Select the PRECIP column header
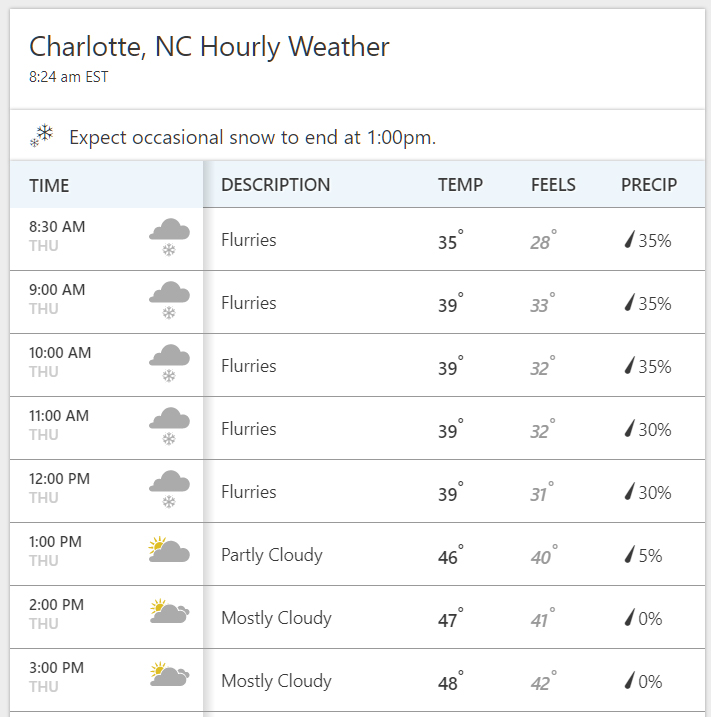 [649, 185]
